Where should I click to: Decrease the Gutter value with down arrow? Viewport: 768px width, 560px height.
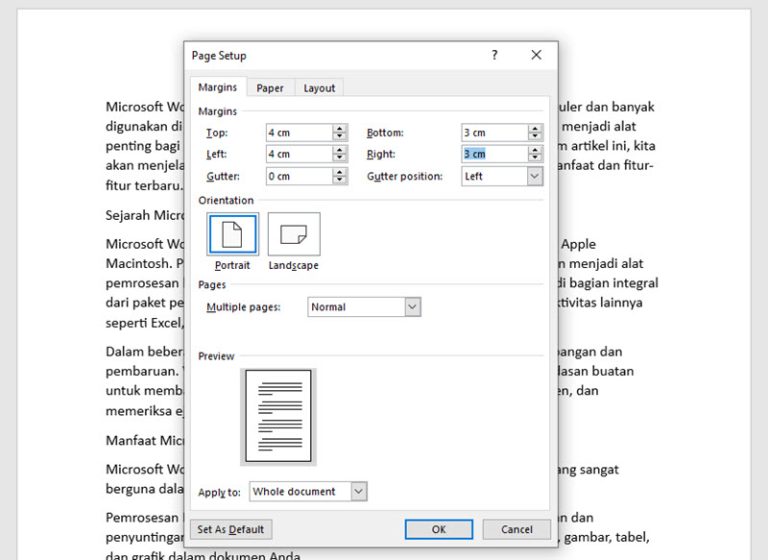pyautogui.click(x=339, y=180)
